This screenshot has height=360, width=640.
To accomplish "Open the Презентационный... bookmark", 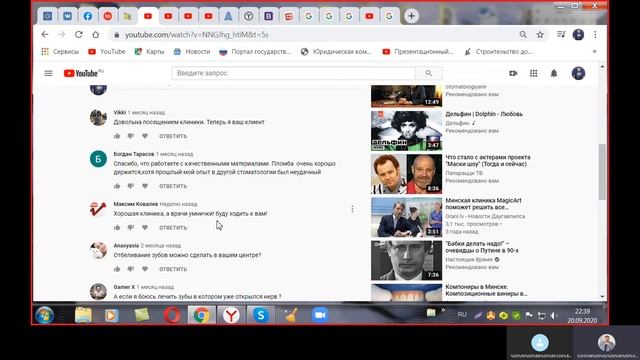I will tap(418, 51).
